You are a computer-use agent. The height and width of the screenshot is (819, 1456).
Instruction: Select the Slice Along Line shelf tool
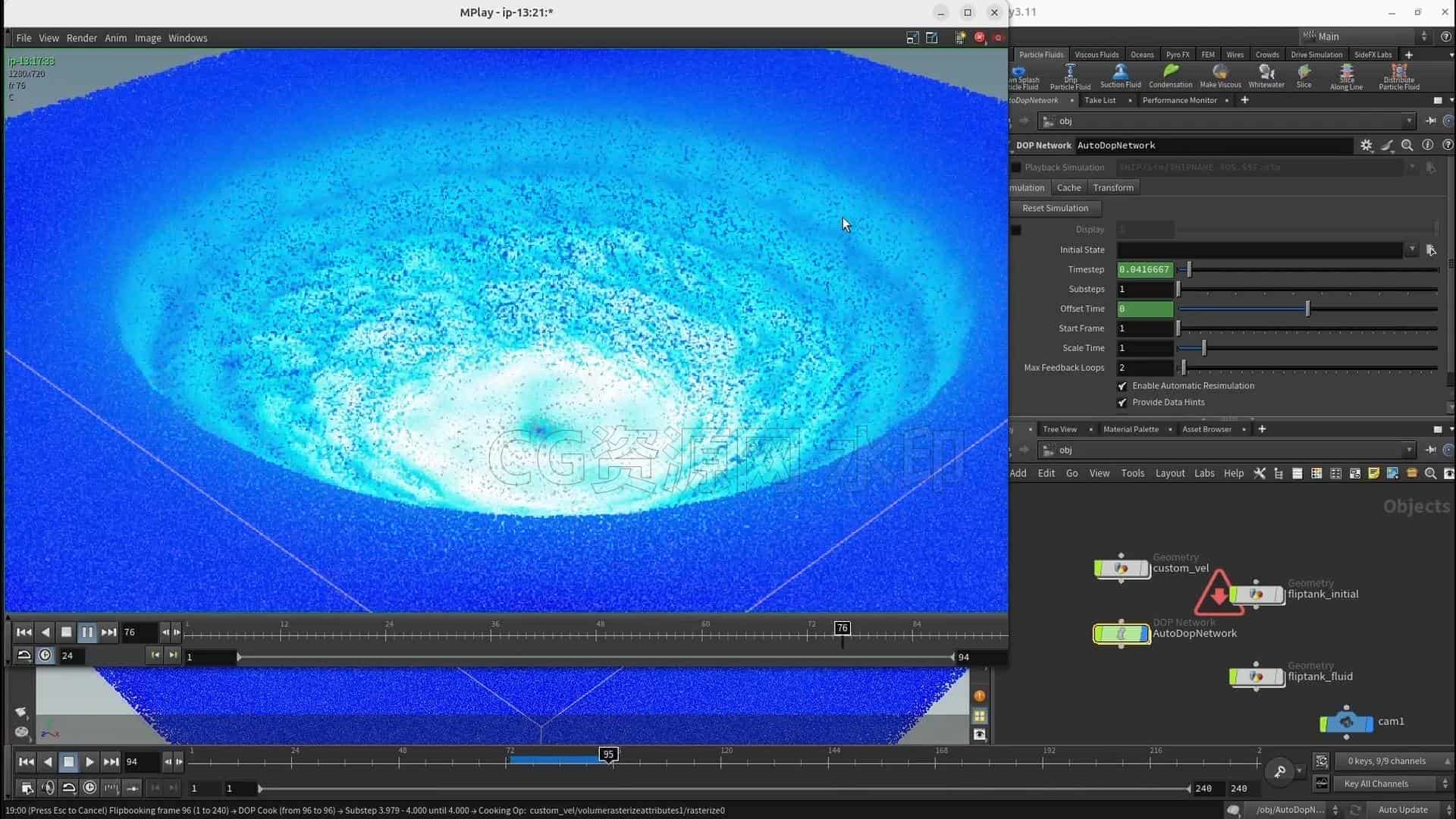[1346, 77]
